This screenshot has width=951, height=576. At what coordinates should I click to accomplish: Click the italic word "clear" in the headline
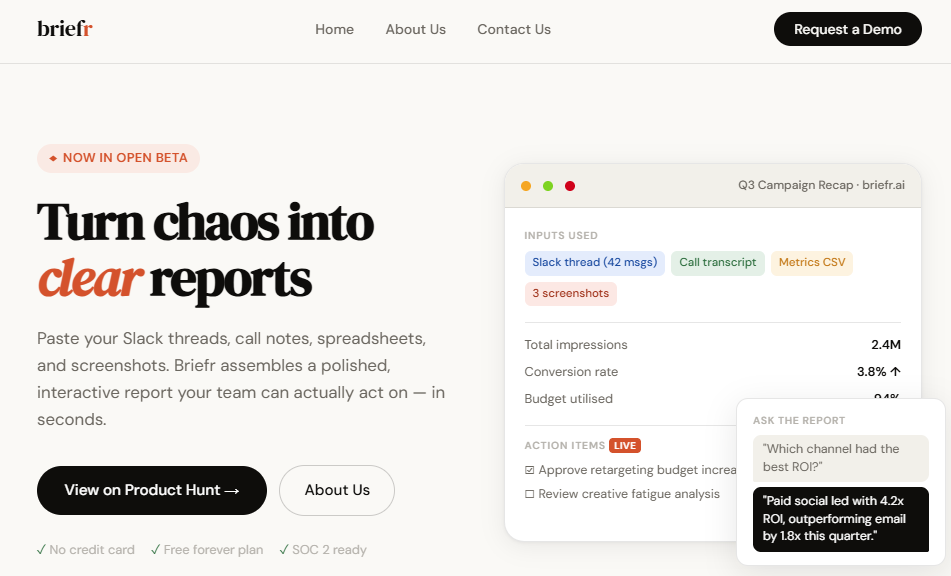pyautogui.click(x=91, y=278)
